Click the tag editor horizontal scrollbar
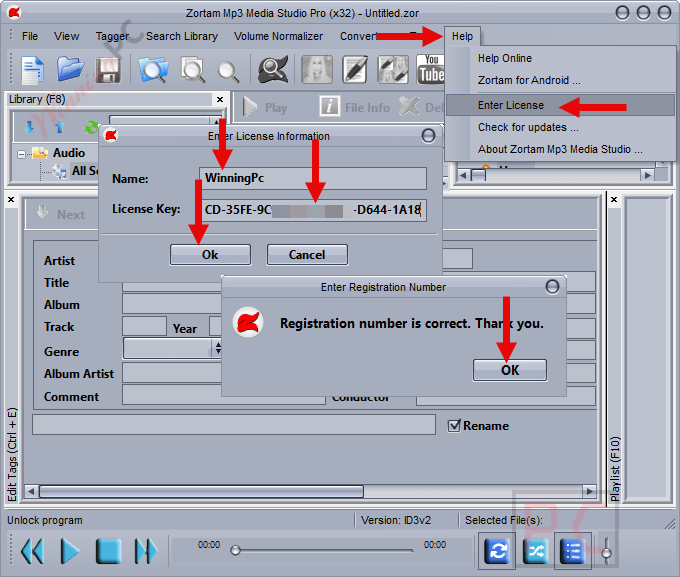680x577 pixels. click(x=201, y=492)
